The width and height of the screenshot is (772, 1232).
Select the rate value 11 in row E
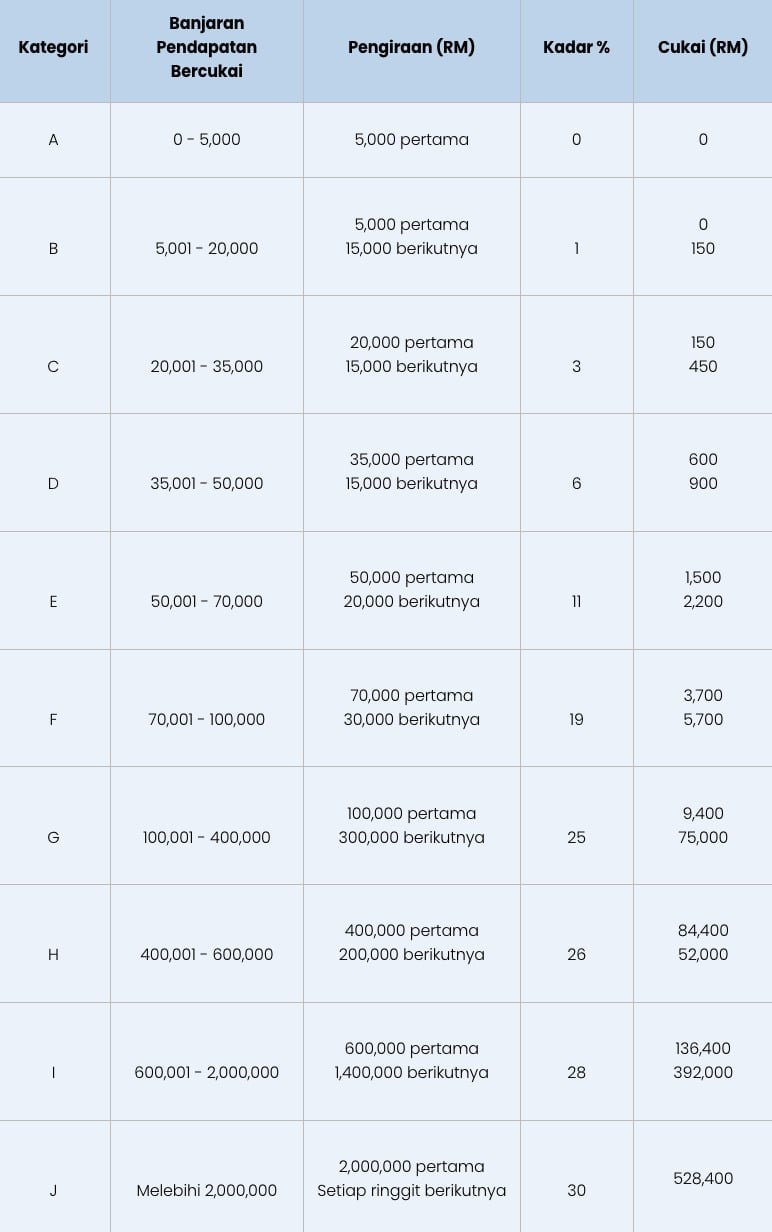[x=576, y=601]
